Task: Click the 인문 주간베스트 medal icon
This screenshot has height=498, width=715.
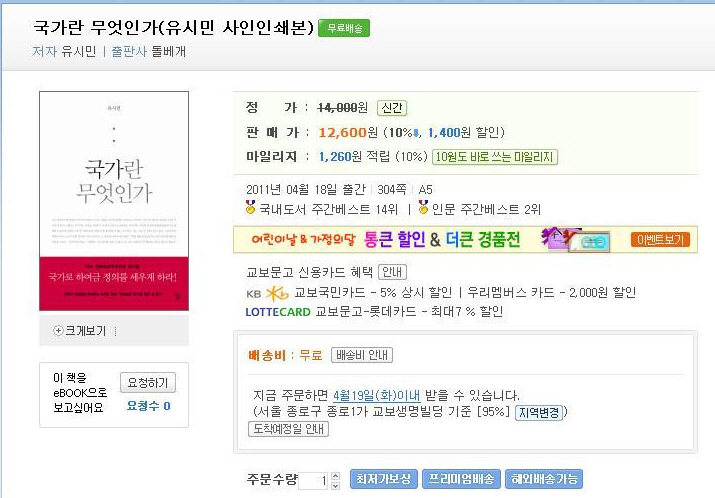Action: [423, 208]
